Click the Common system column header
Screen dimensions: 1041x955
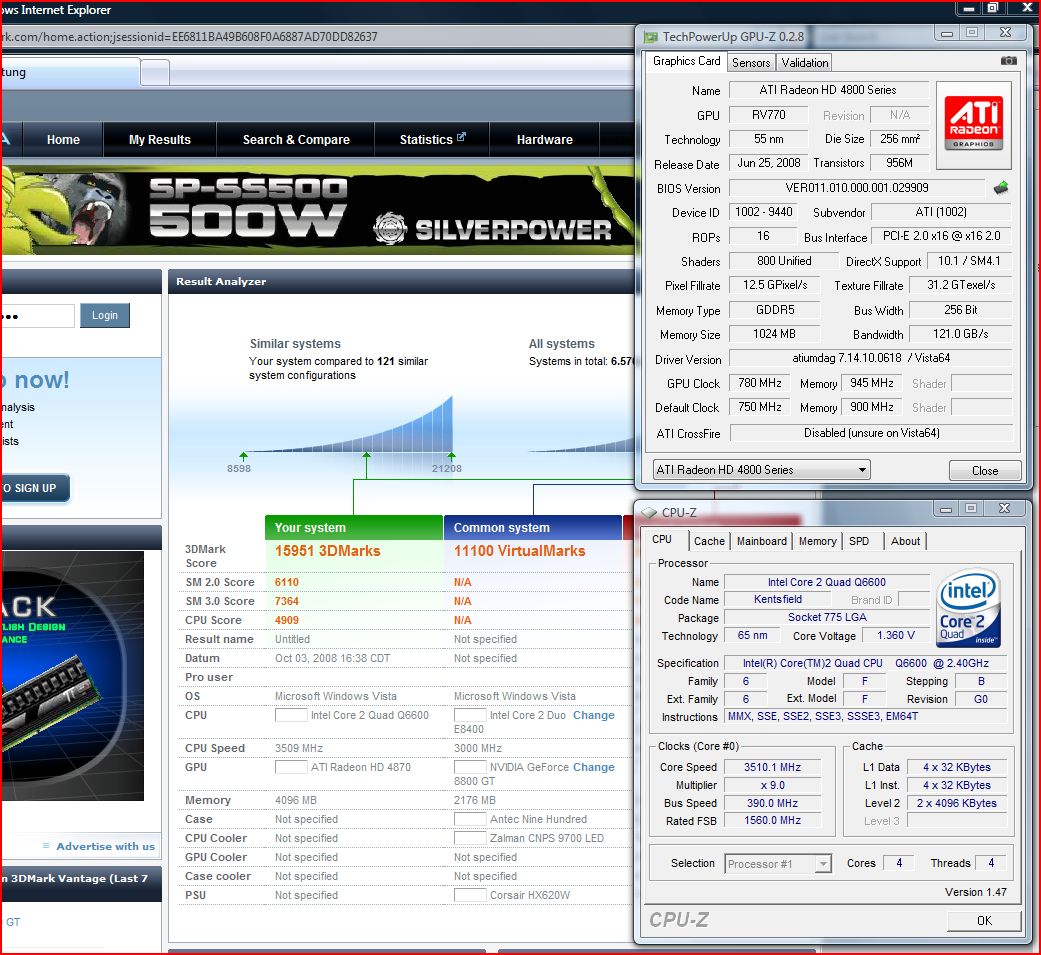[532, 527]
